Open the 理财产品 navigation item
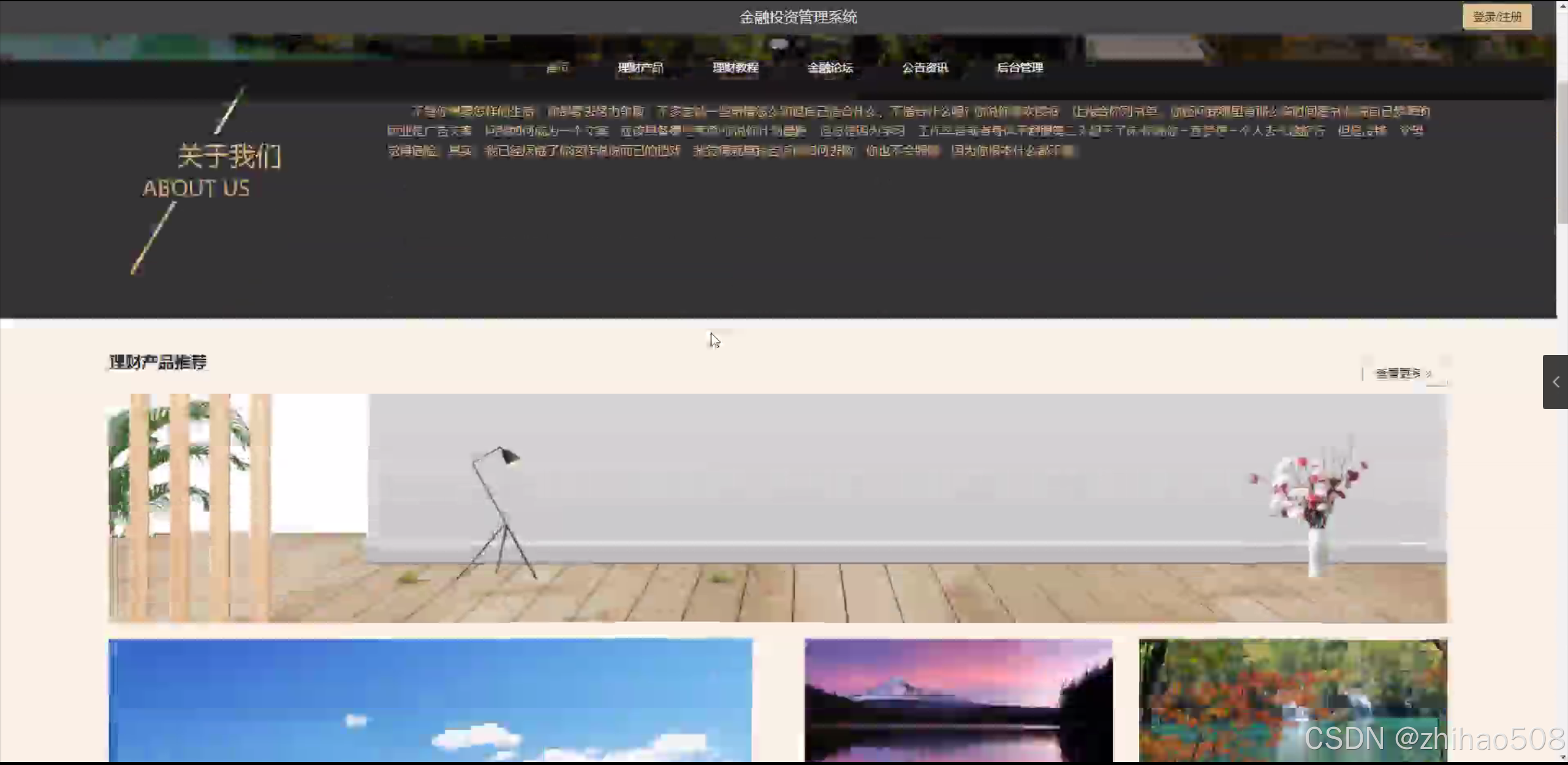This screenshot has width=1568, height=765. coord(640,67)
